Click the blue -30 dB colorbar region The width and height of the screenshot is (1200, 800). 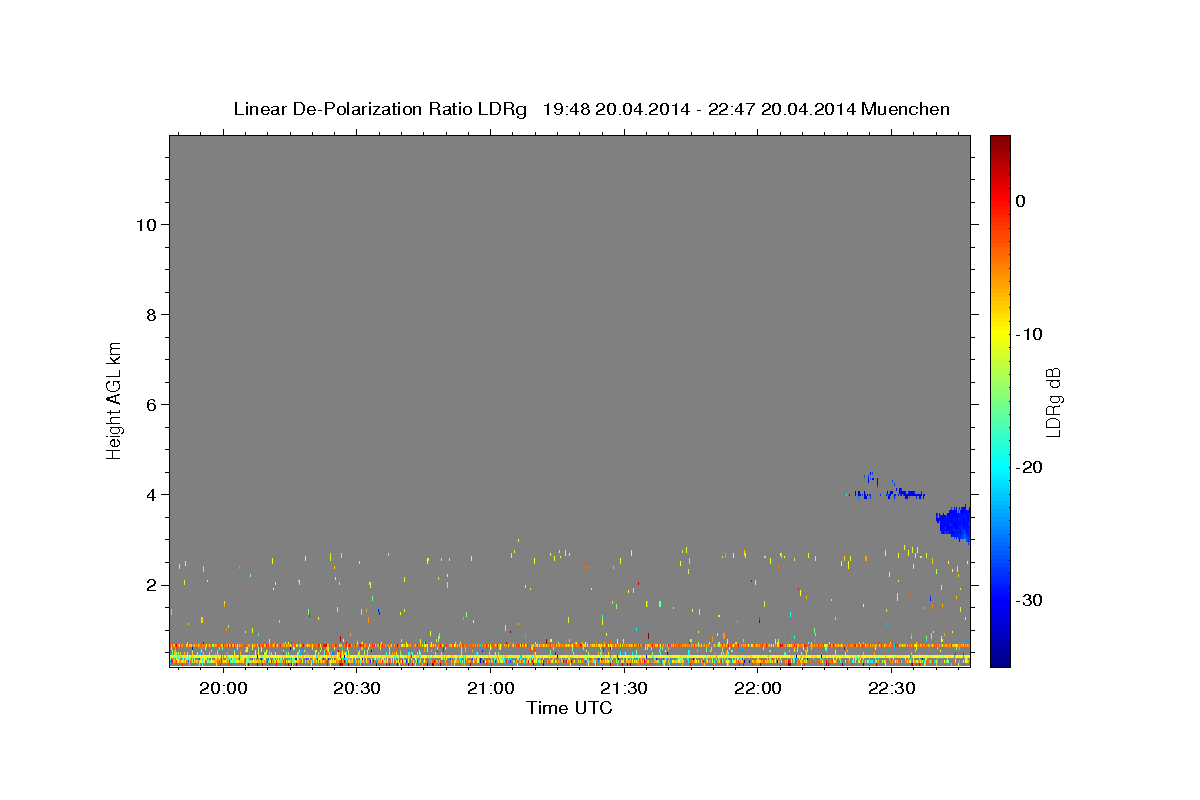[1000, 600]
